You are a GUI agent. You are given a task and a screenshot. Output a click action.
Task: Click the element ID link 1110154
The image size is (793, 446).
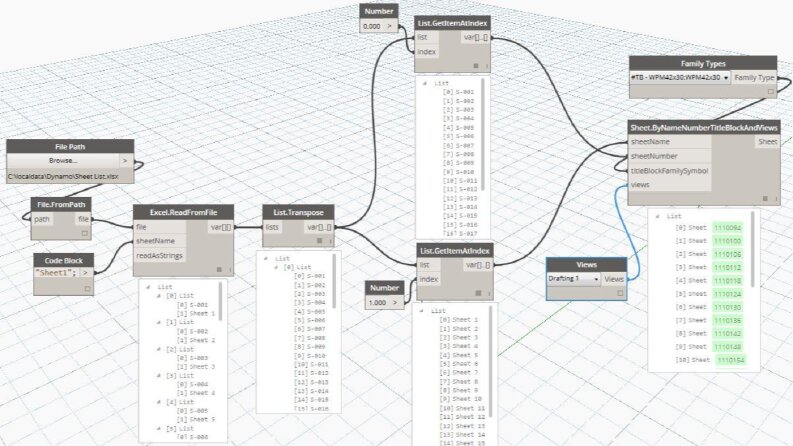(x=731, y=360)
